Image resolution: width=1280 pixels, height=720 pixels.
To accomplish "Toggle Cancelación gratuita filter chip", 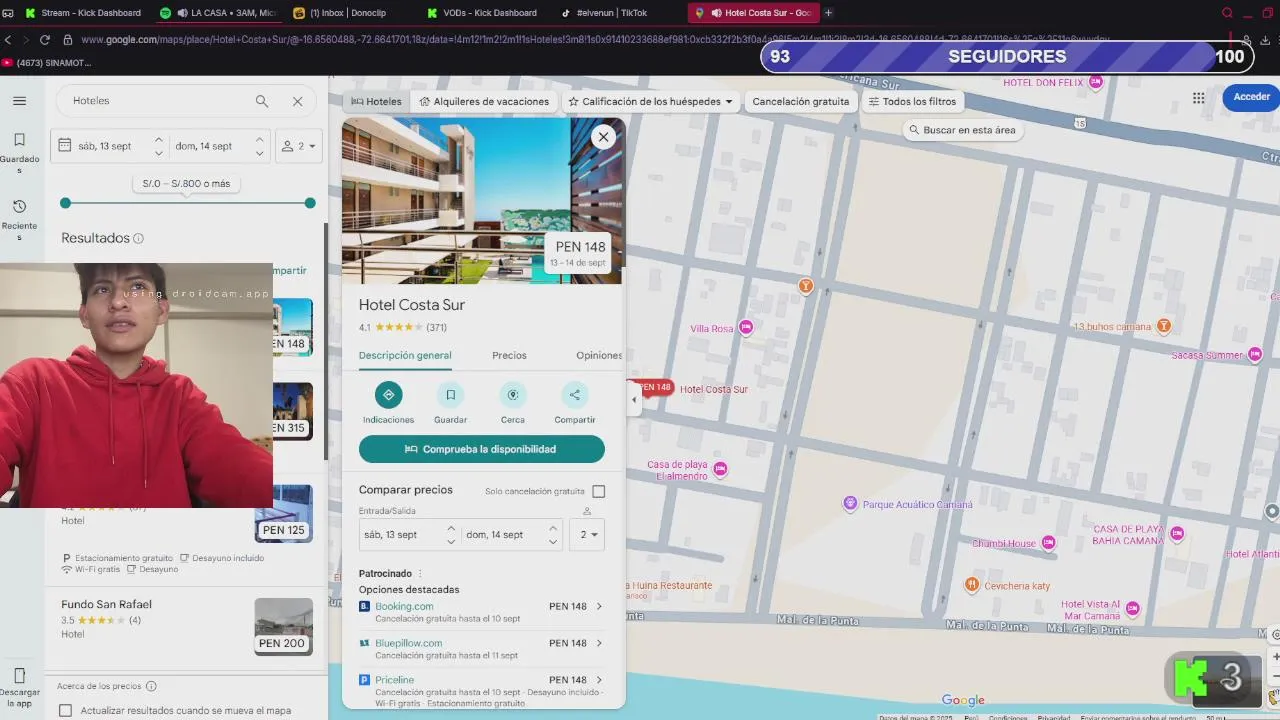I will click(x=800, y=101).
